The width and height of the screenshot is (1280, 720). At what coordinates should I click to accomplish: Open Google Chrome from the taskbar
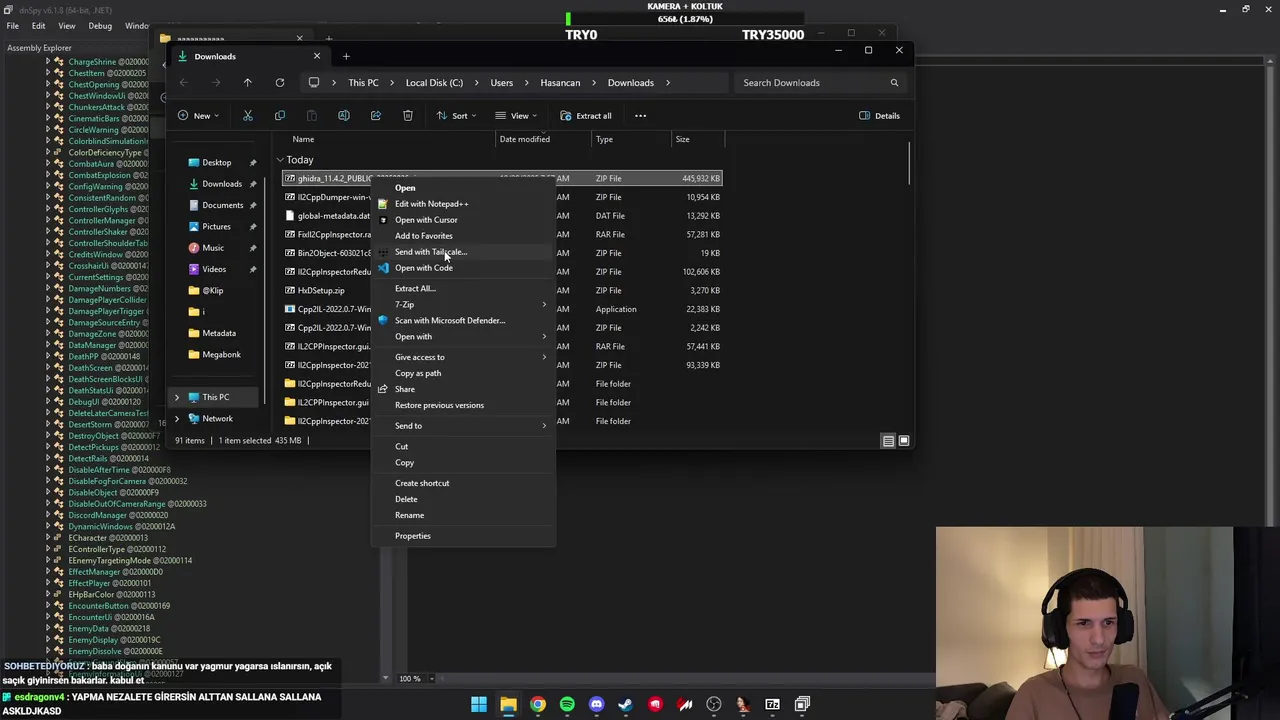point(538,705)
